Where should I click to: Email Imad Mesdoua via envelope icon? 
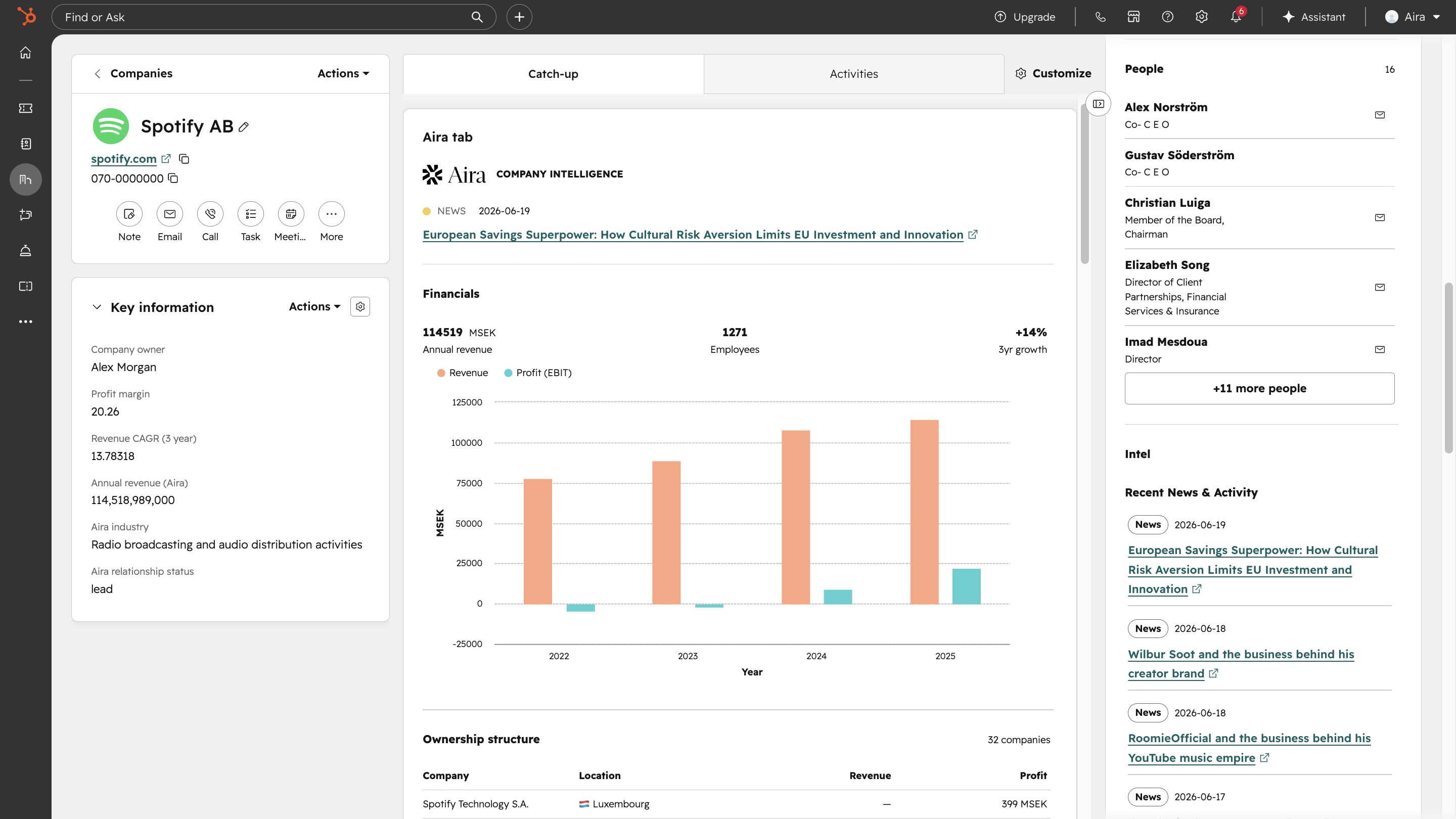click(x=1380, y=350)
